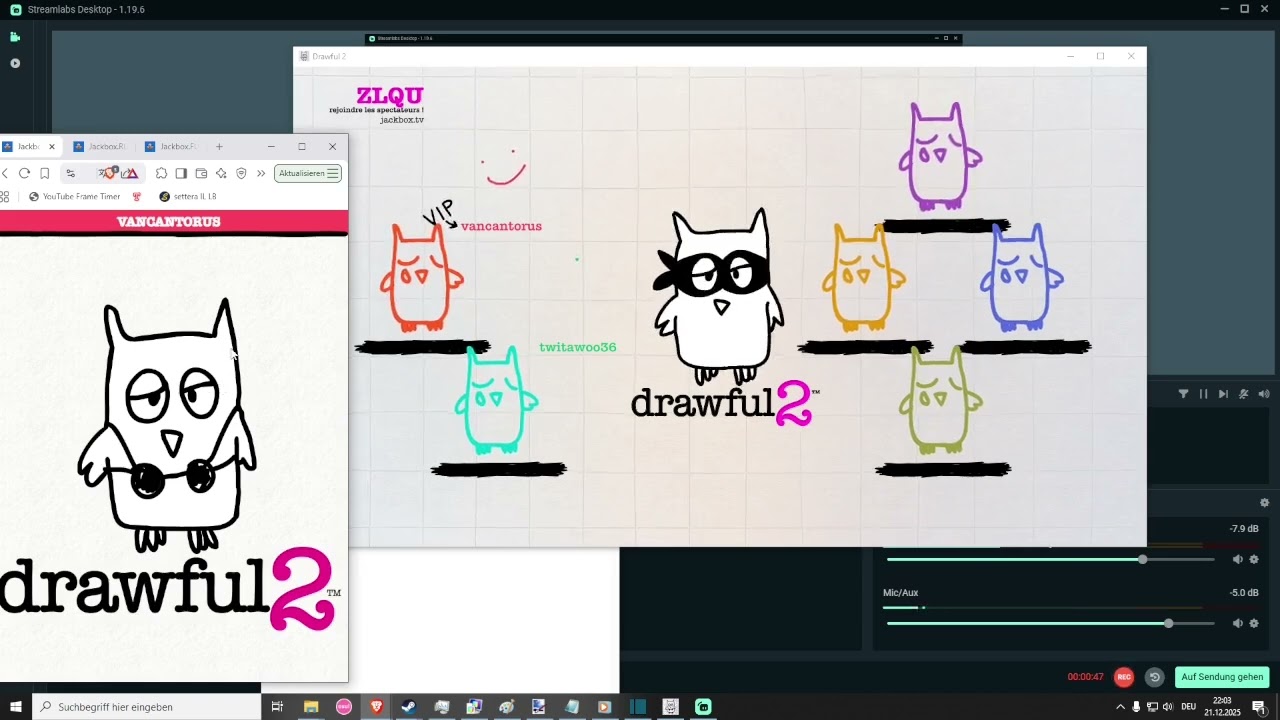This screenshot has height=720, width=1280.
Task: Click the recording timer 00:00:47
Action: click(1085, 677)
